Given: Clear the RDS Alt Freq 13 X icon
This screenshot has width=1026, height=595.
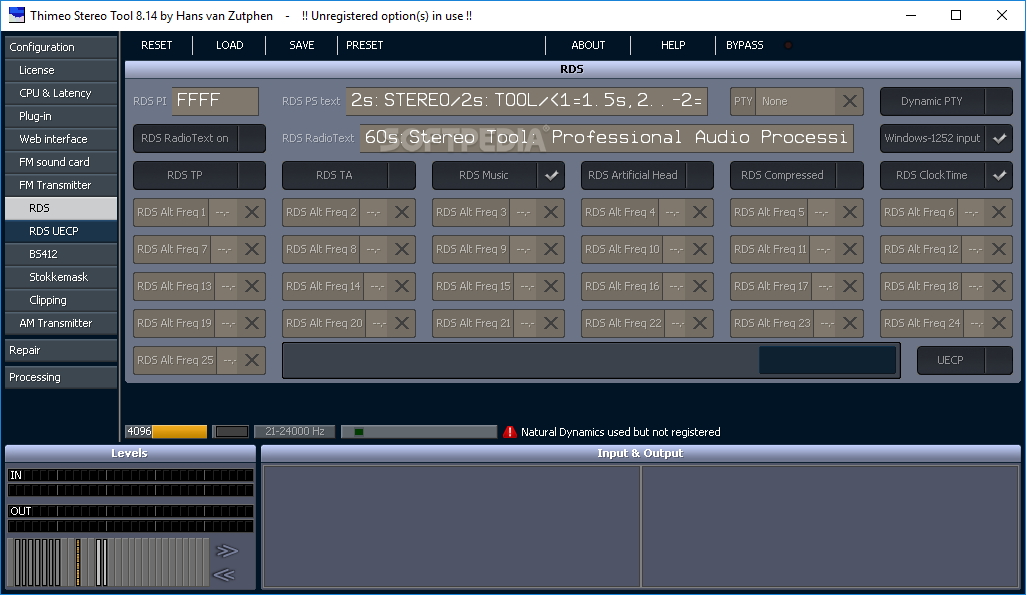Looking at the screenshot, I should [251, 286].
